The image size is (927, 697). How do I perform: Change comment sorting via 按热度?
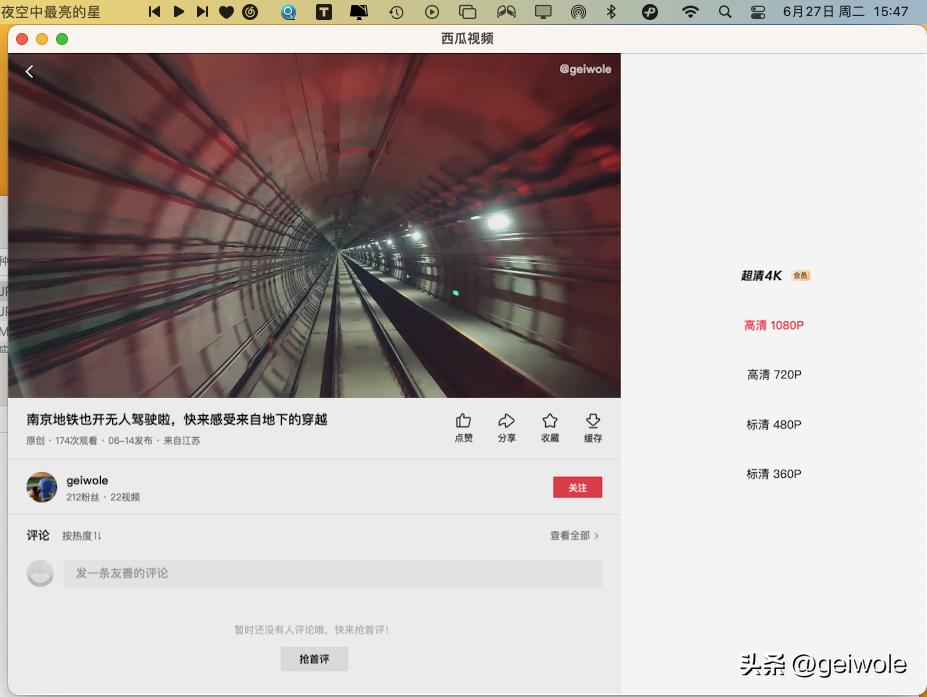pyautogui.click(x=80, y=535)
